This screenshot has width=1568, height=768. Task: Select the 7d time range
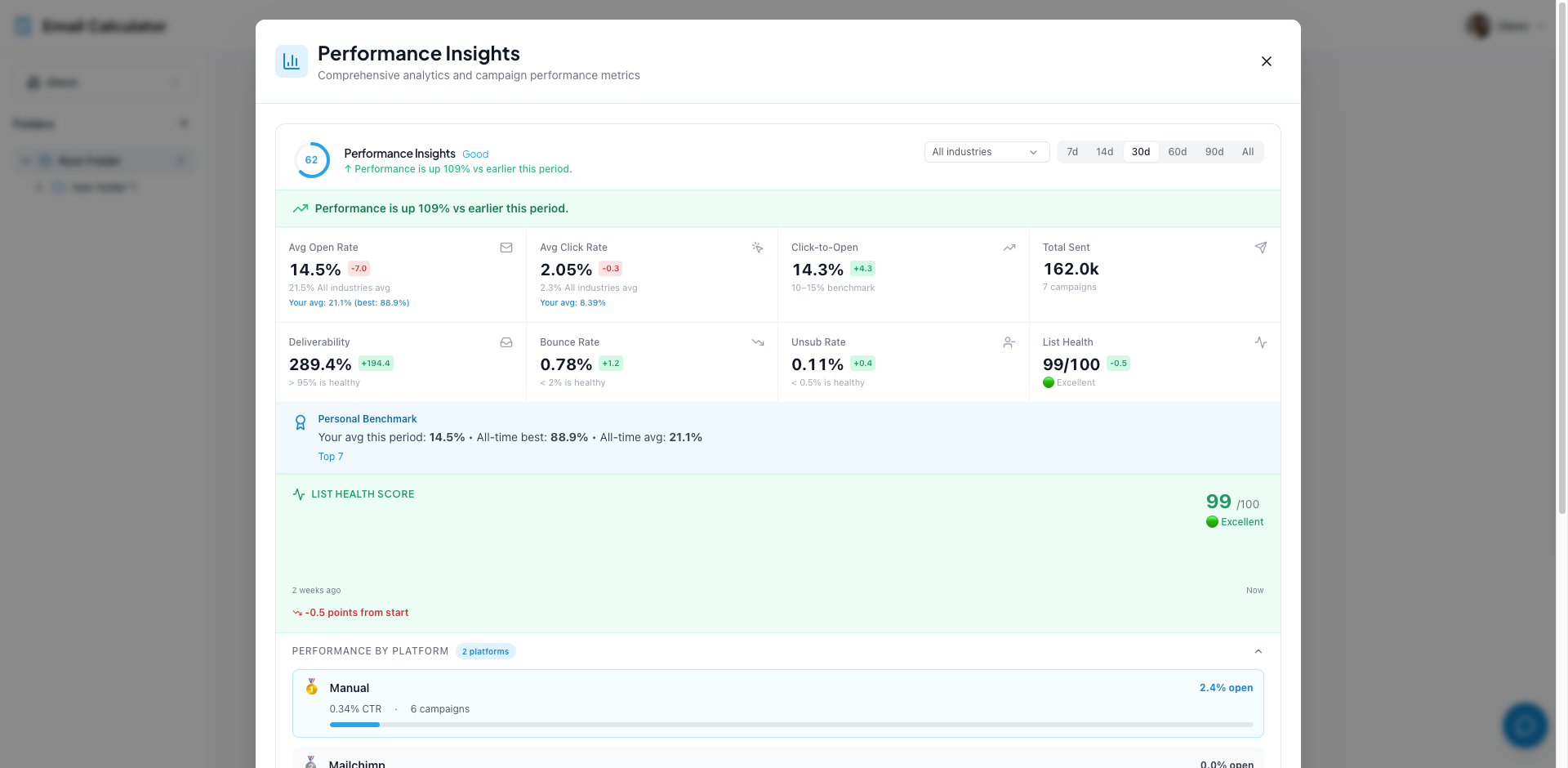1072,152
